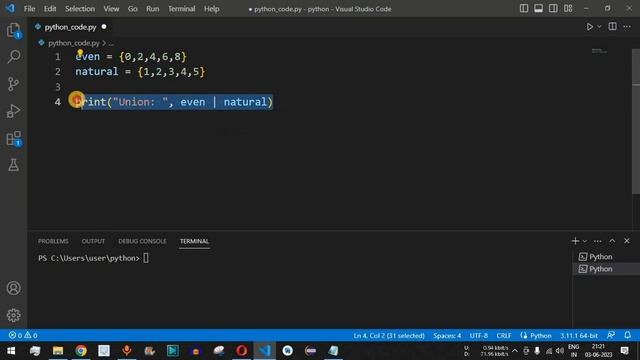
Task: Toggle the secondary side bar layout
Action: tap(553, 9)
